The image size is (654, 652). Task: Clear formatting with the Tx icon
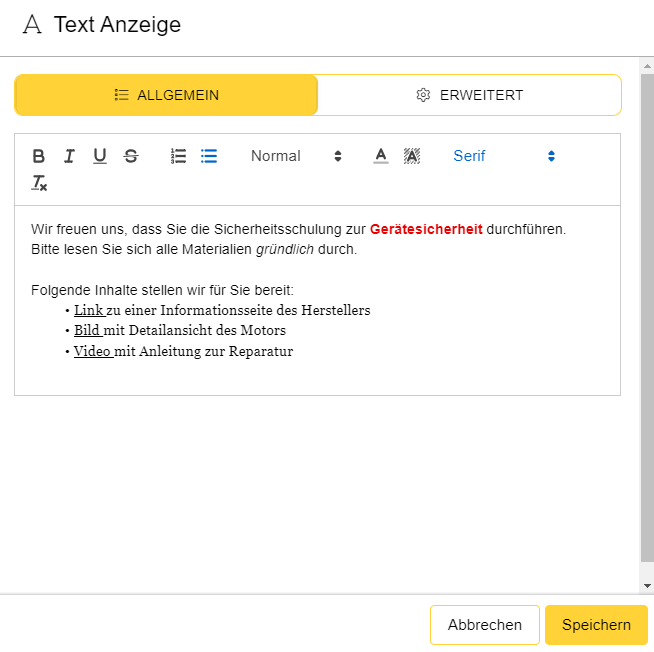click(39, 183)
